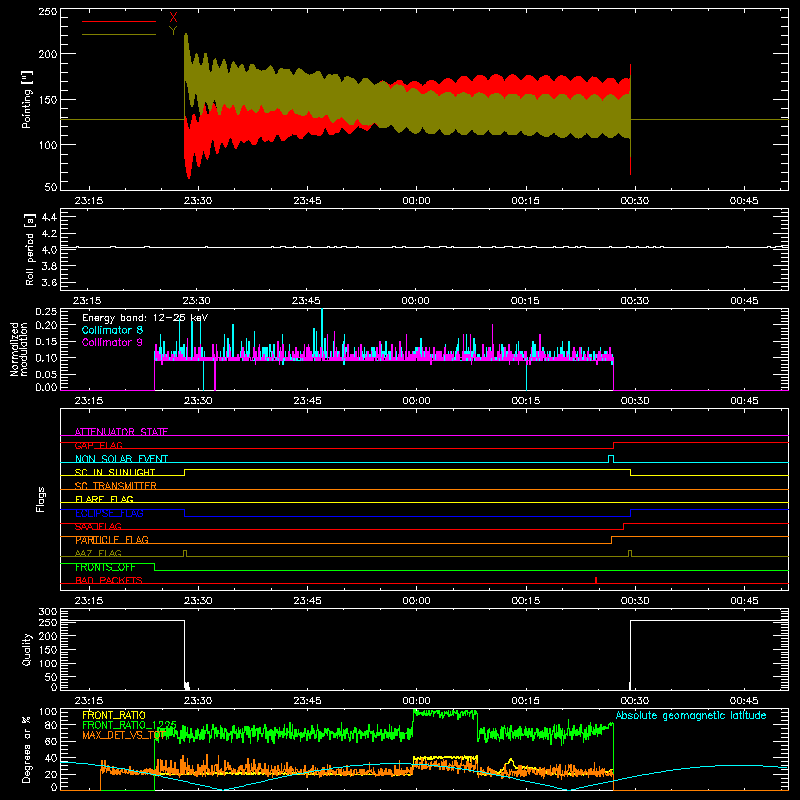Image resolution: width=800 pixels, height=800 pixels.
Task: Click the BAD_PACKETS flag label
Action: (x=109, y=580)
